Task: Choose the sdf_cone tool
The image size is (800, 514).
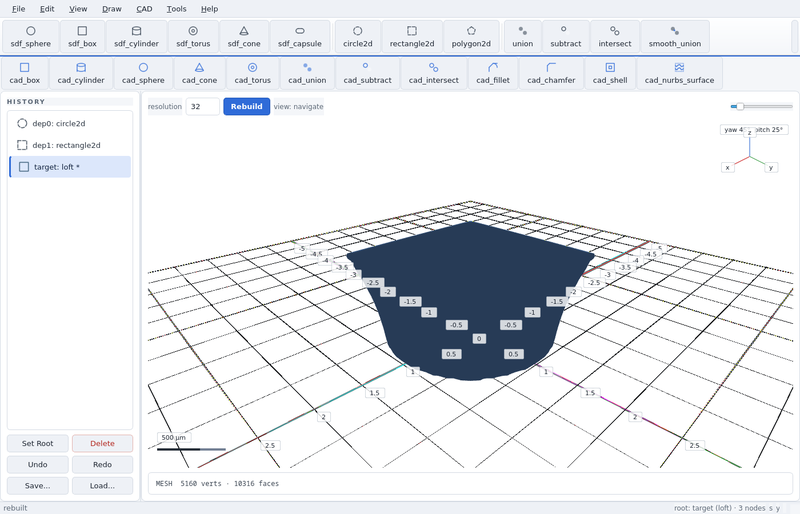Action: [244, 37]
